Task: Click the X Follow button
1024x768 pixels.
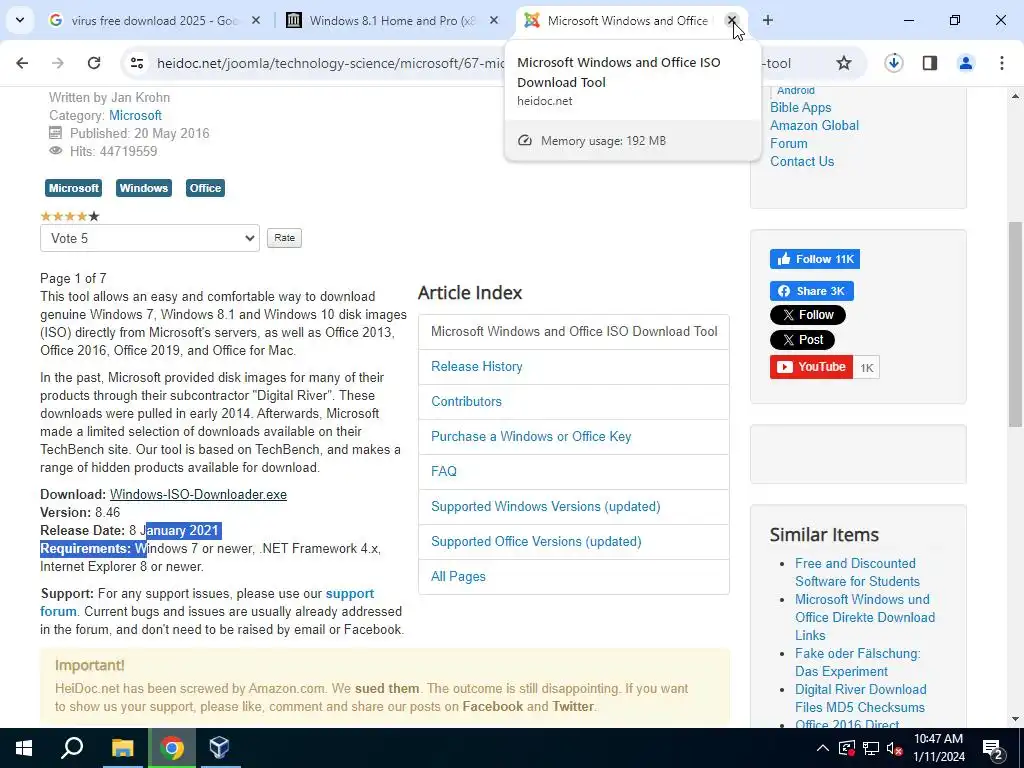Action: point(807,315)
